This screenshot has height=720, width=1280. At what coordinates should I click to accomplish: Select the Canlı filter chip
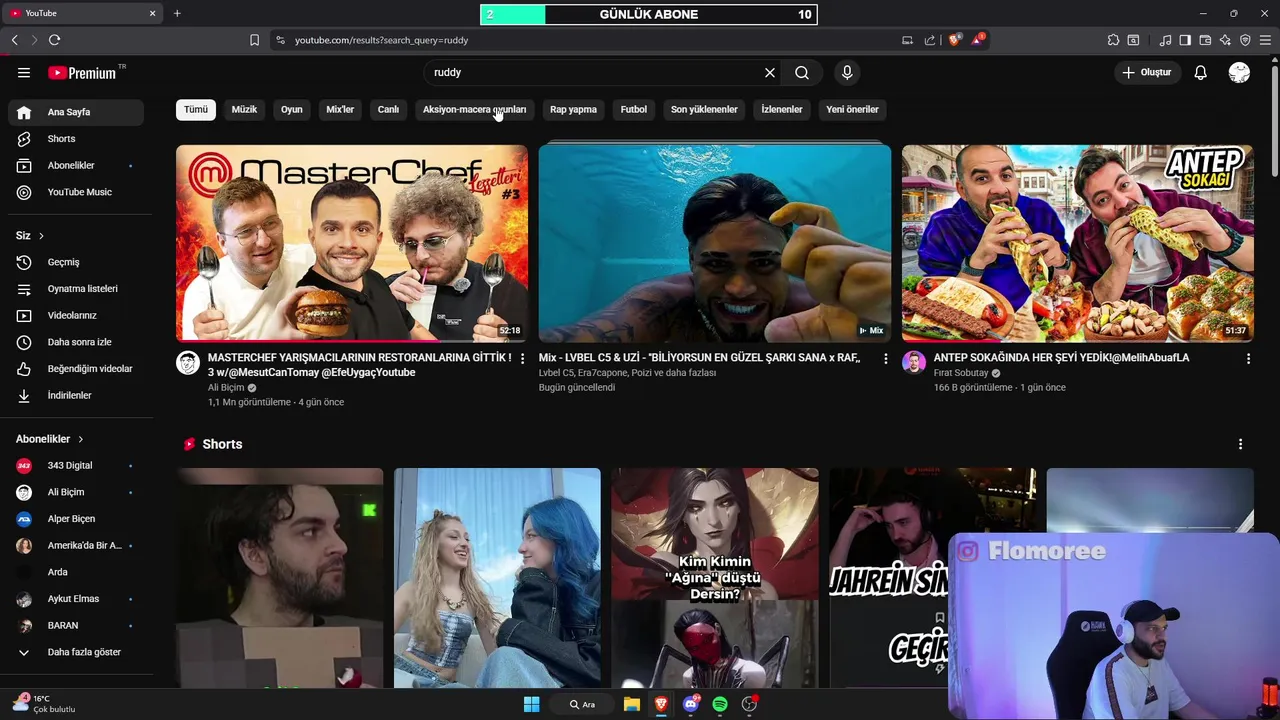(388, 110)
